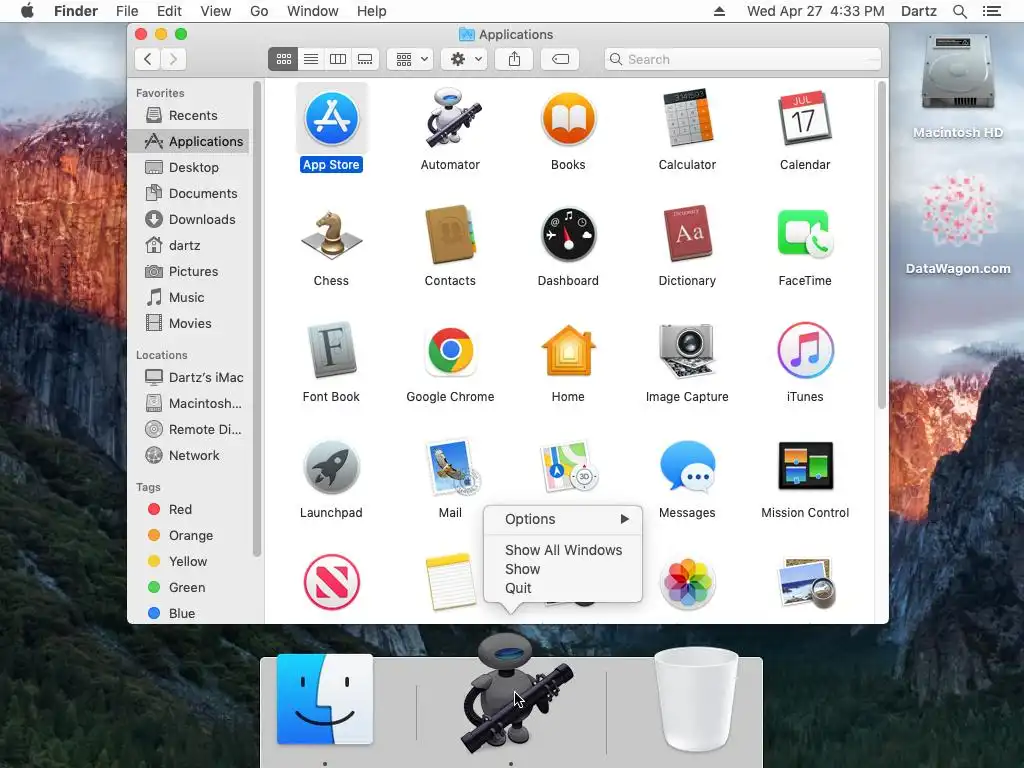This screenshot has width=1024, height=768.
Task: Open Notification Center from menu bar
Action: [x=991, y=11]
